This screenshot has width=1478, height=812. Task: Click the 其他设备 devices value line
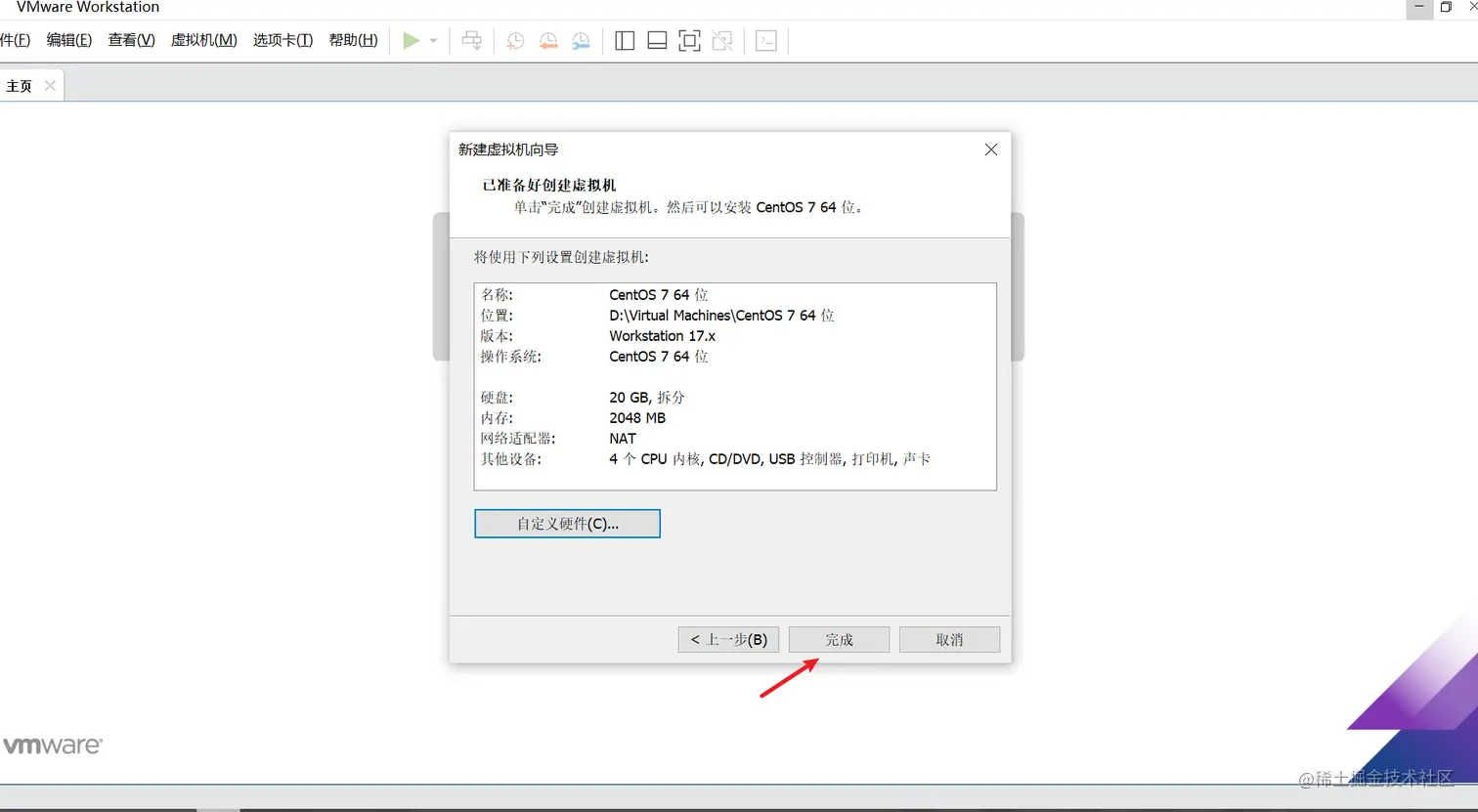(769, 459)
